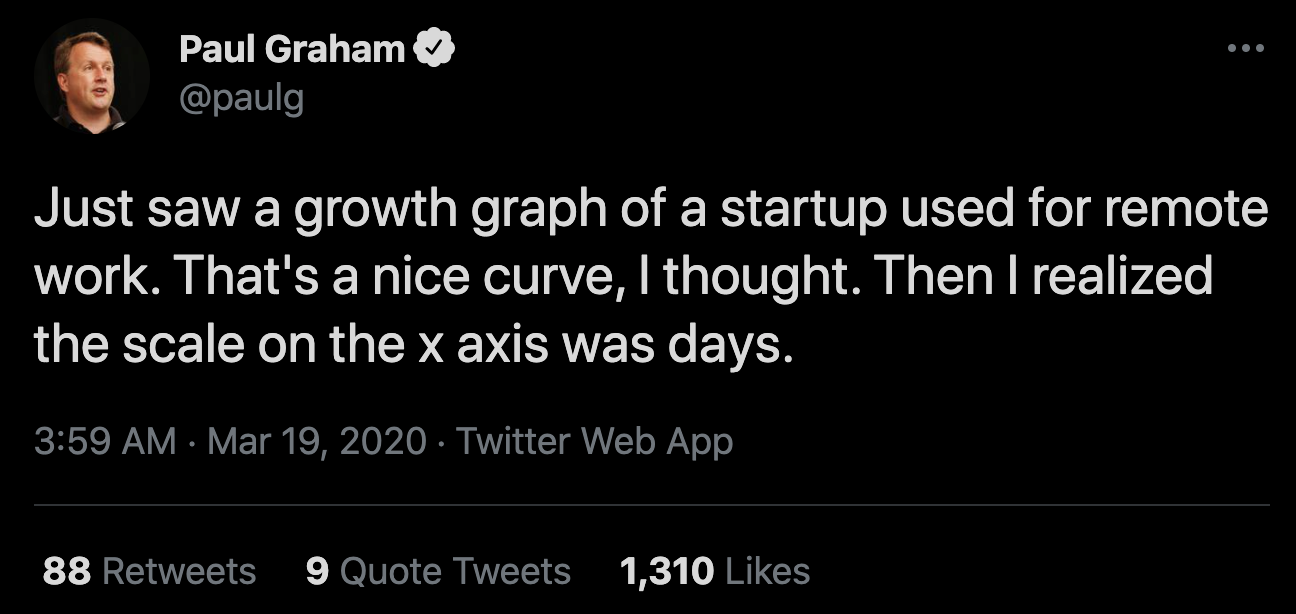Click the word Retweets in stats row
This screenshot has height=614, width=1296.
pos(180,571)
